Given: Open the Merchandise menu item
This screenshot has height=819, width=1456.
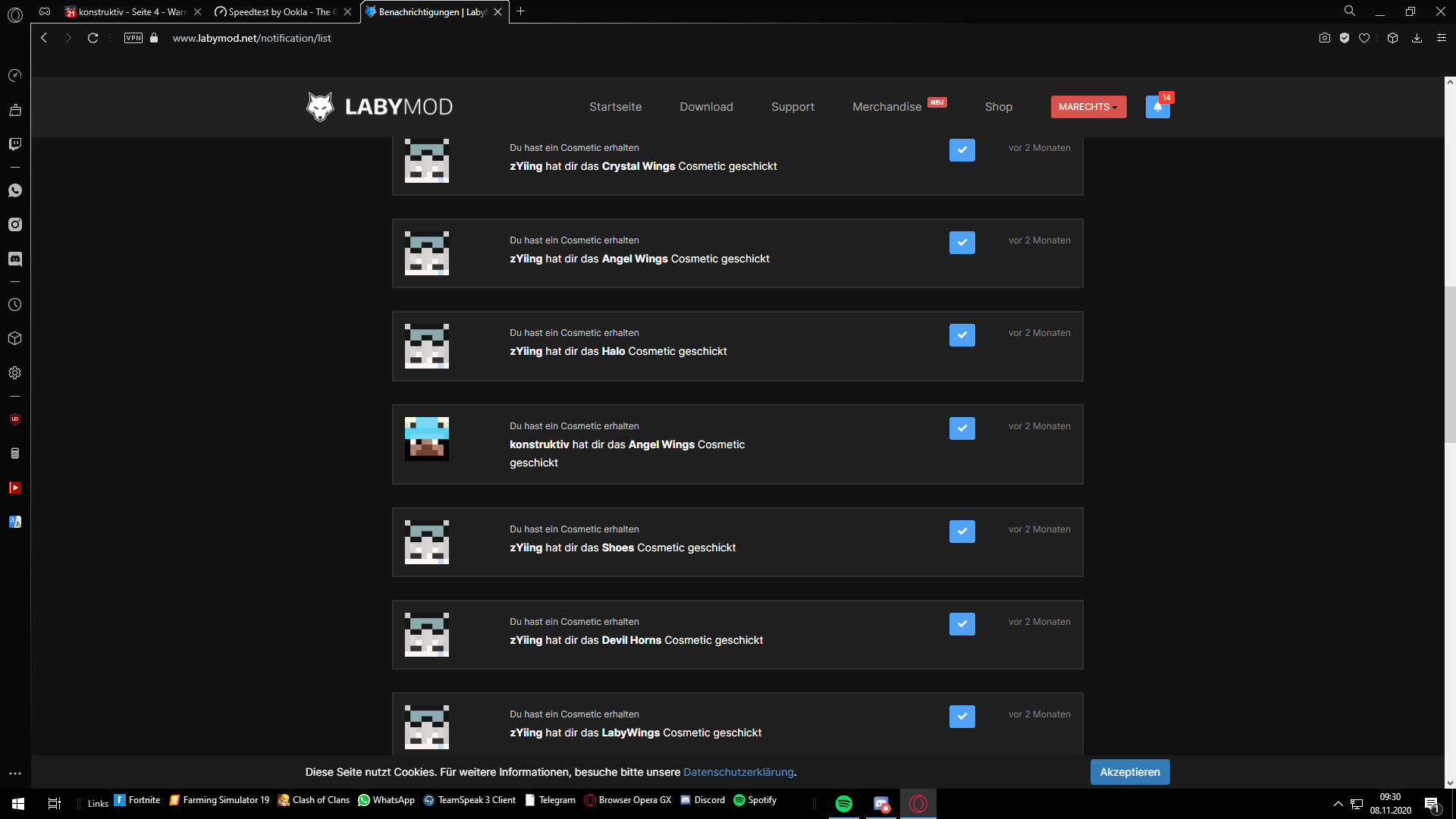Looking at the screenshot, I should click(x=886, y=107).
